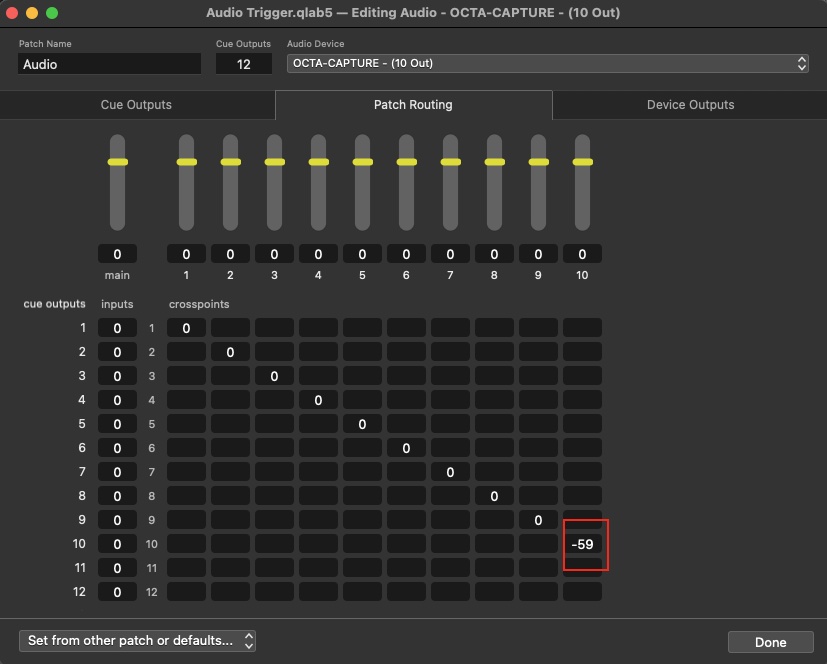This screenshot has width=827, height=664.
Task: Click channel 7 gain value box
Action: 449,253
